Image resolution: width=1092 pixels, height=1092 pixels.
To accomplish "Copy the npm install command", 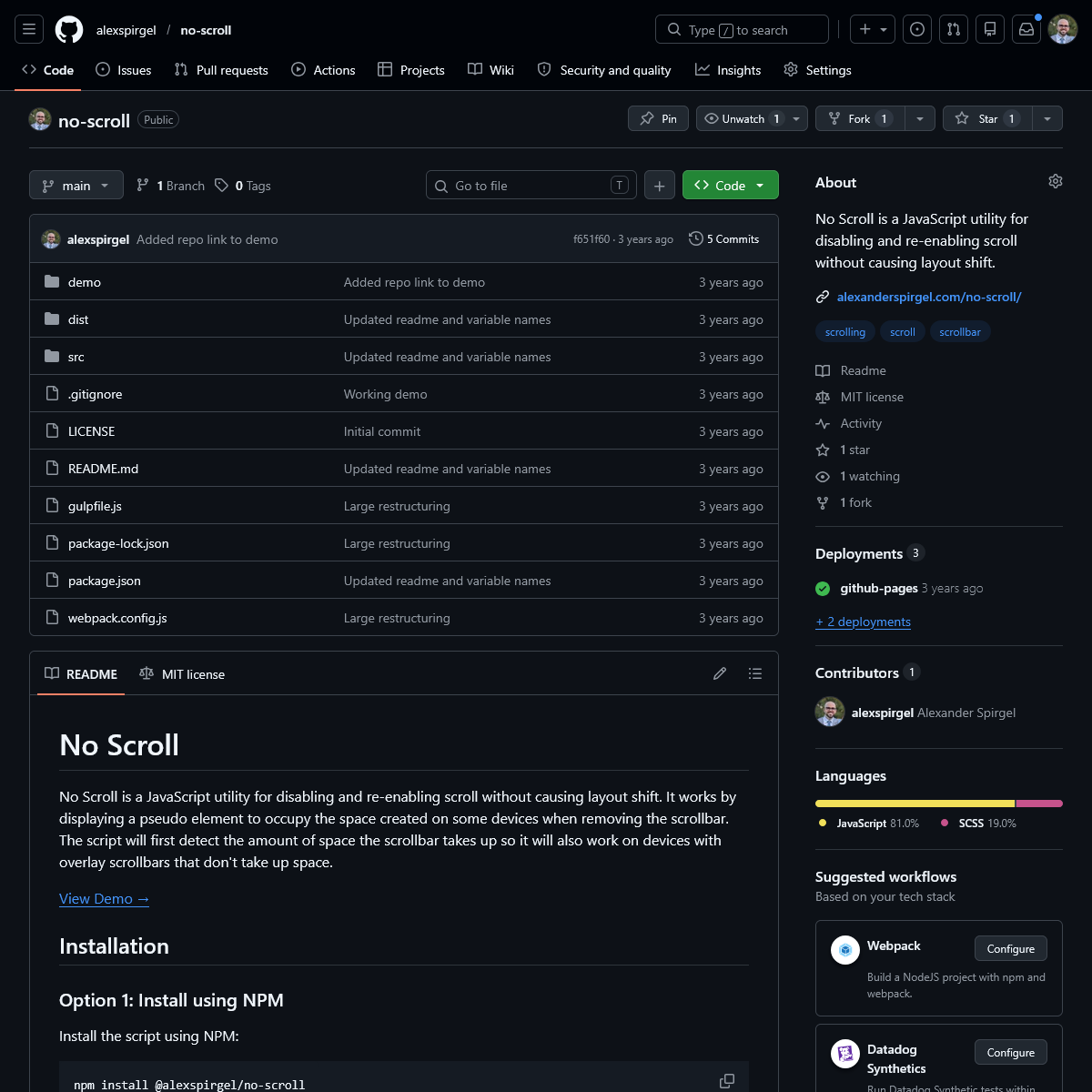I will pyautogui.click(x=727, y=1081).
